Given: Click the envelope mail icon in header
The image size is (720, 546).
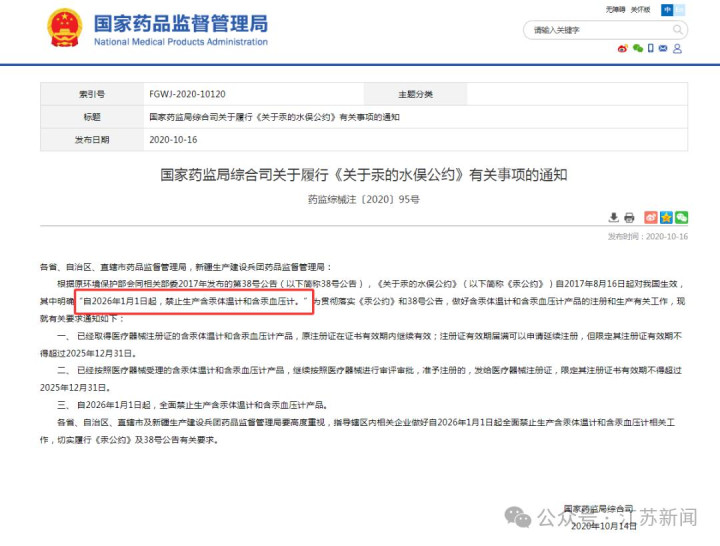Looking at the screenshot, I should 663,48.
